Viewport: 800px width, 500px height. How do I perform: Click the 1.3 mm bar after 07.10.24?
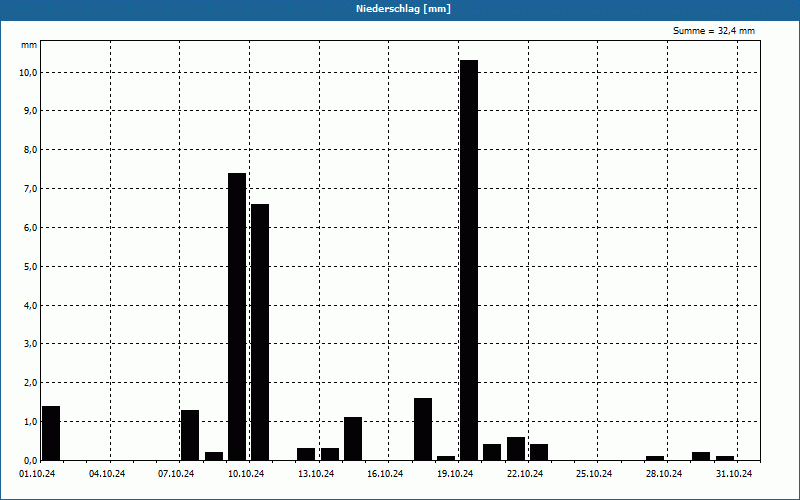pos(190,435)
